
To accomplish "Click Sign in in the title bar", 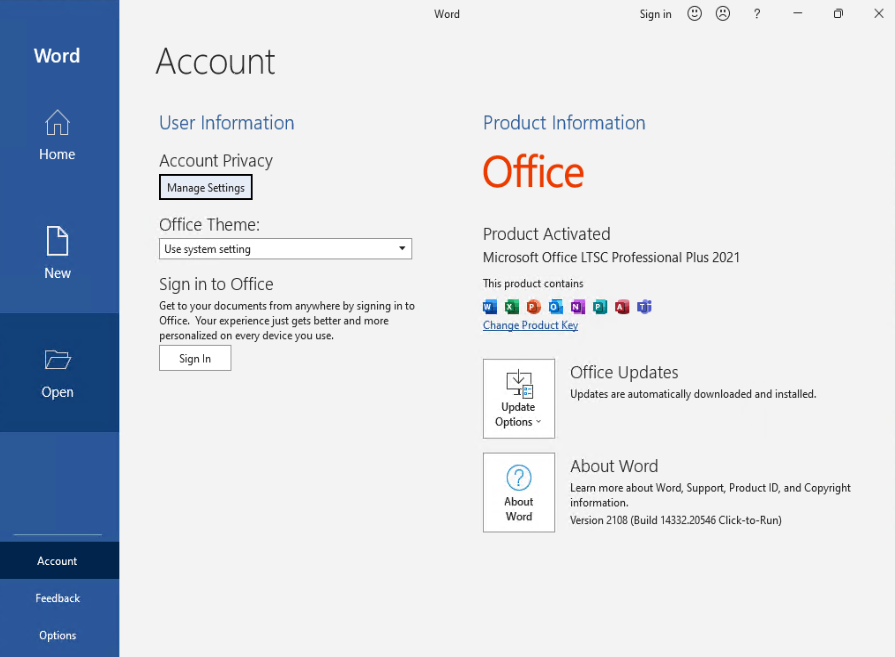I will [x=655, y=14].
